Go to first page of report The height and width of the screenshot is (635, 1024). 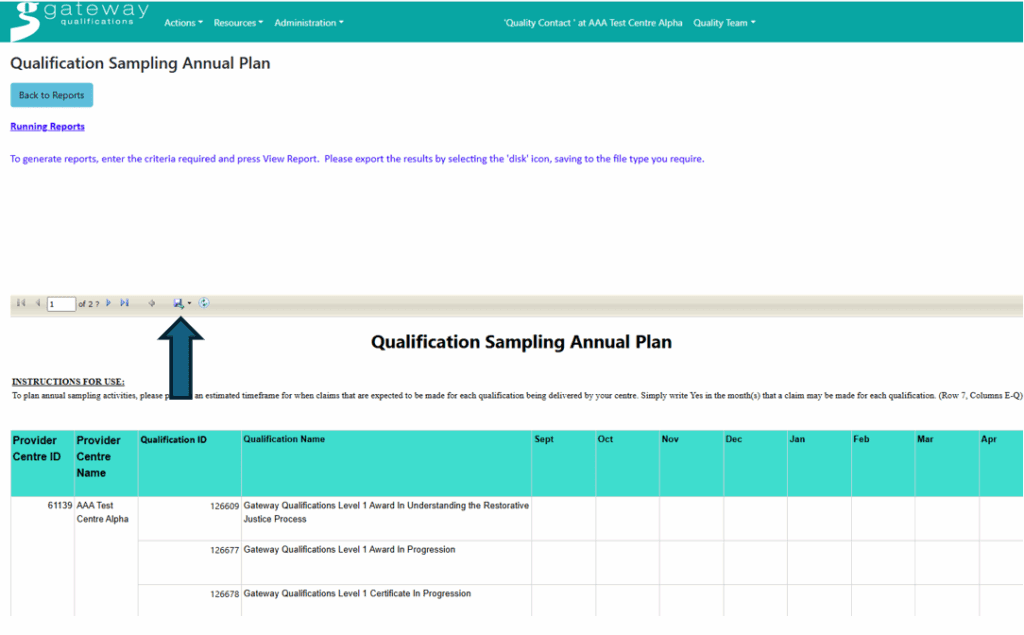point(21,303)
